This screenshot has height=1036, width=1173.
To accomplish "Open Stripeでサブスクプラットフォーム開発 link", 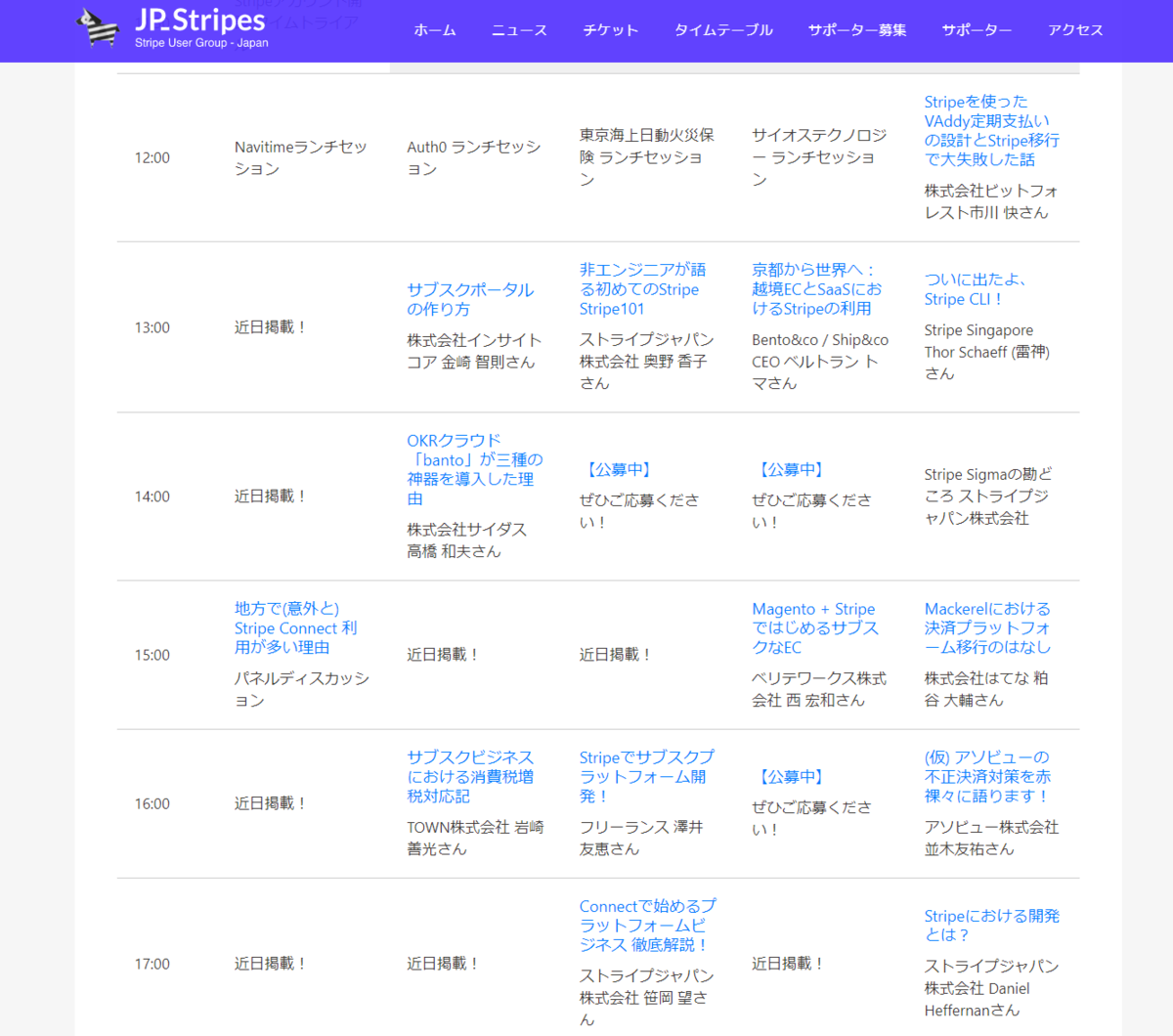I will coord(646,777).
